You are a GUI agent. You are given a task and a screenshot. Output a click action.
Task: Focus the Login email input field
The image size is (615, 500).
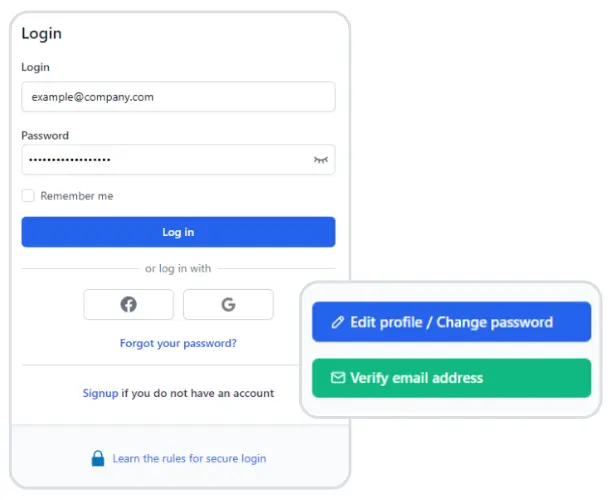(178, 97)
